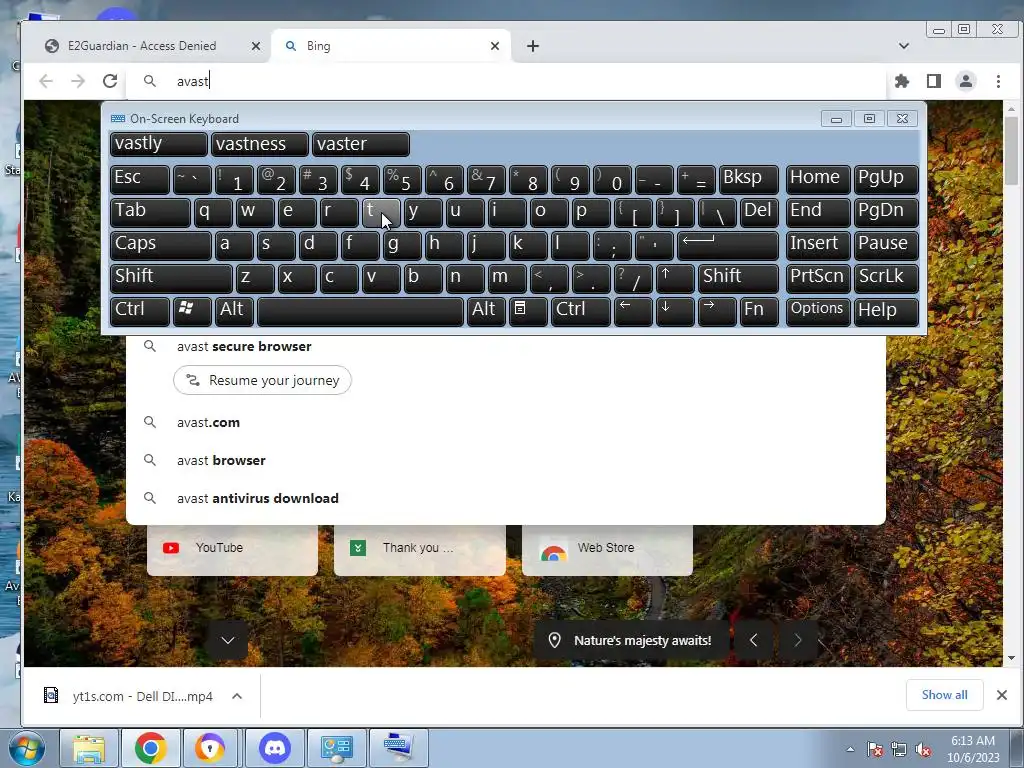This screenshot has width=1024, height=768.
Task: Toggle the Caps lock key
Action: (x=161, y=245)
